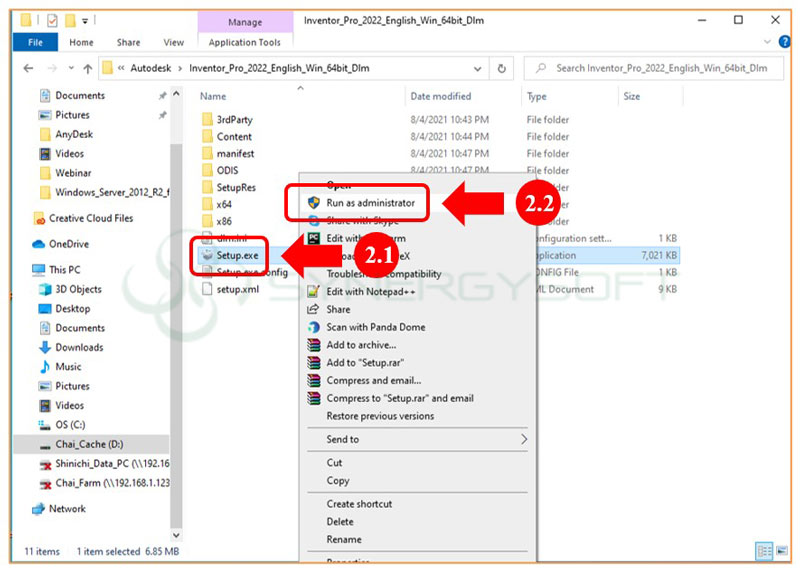Refresh the current folder view
Viewport: 800px width, 569px height.
point(504,69)
